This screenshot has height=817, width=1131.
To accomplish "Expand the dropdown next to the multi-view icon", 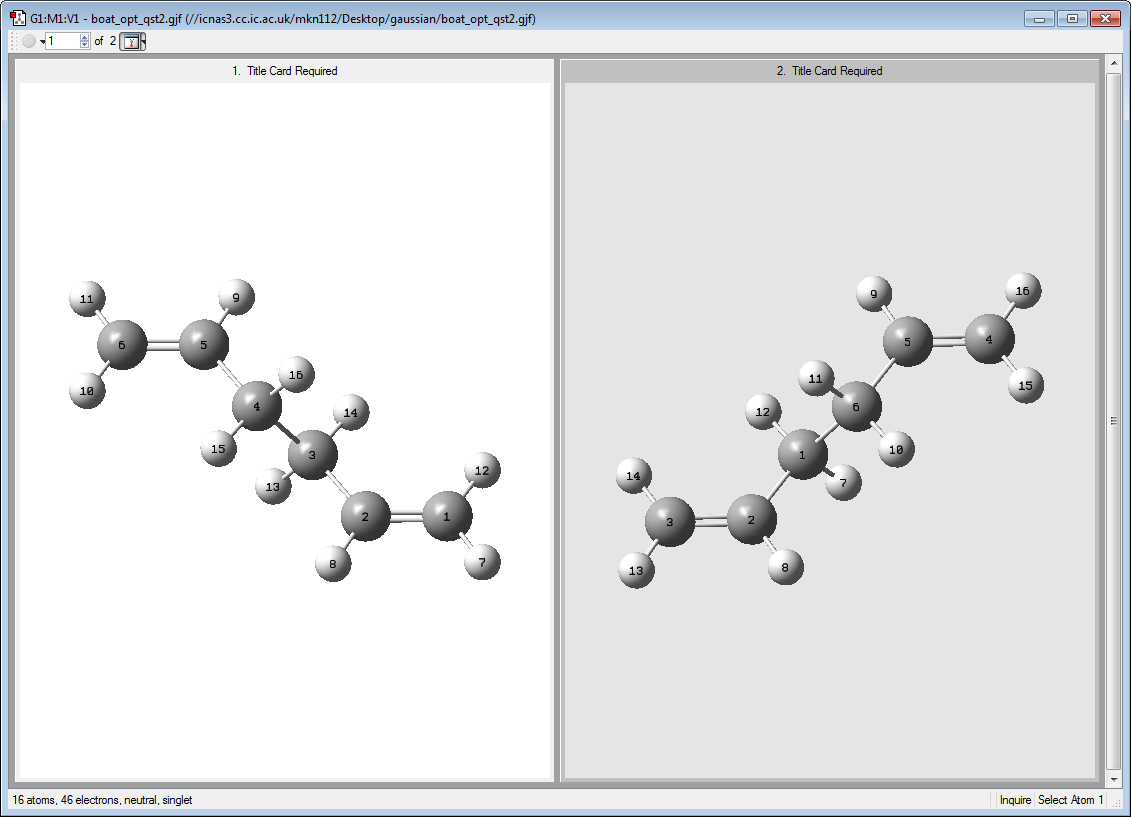I will point(143,41).
